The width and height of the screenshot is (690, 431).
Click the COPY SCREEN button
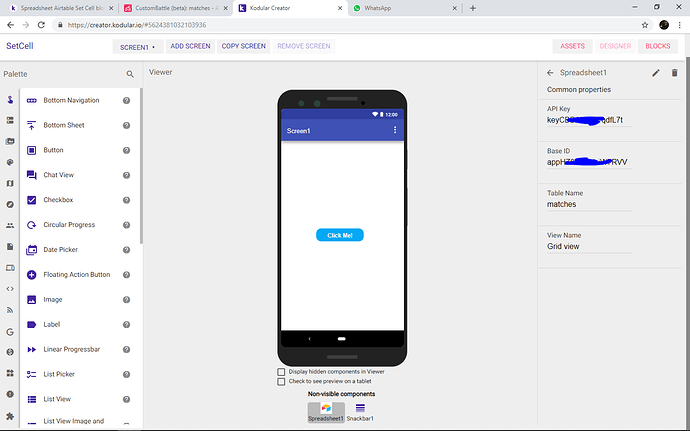[243, 46]
